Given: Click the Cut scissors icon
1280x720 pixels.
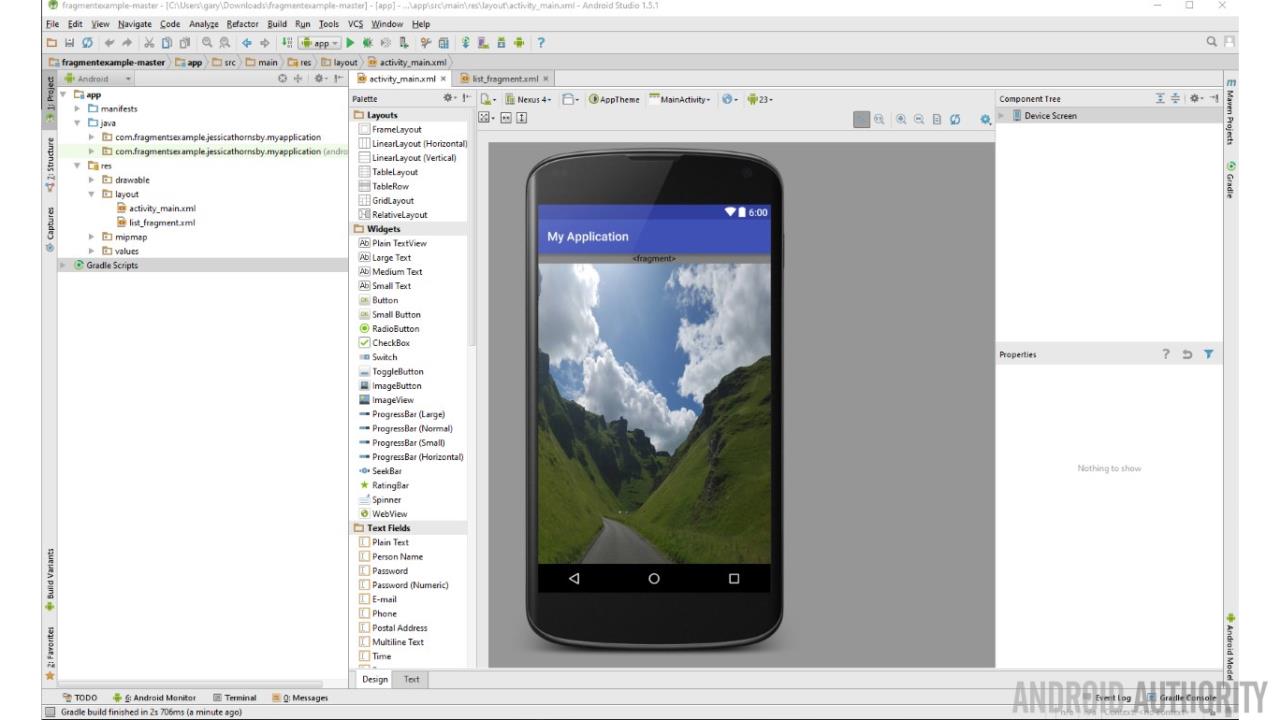Looking at the screenshot, I should pos(149,43).
